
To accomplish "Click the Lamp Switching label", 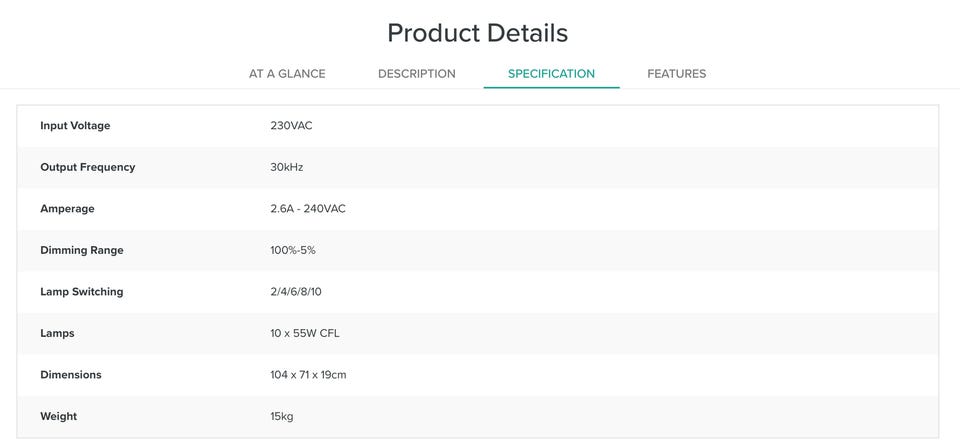I will pos(81,292).
